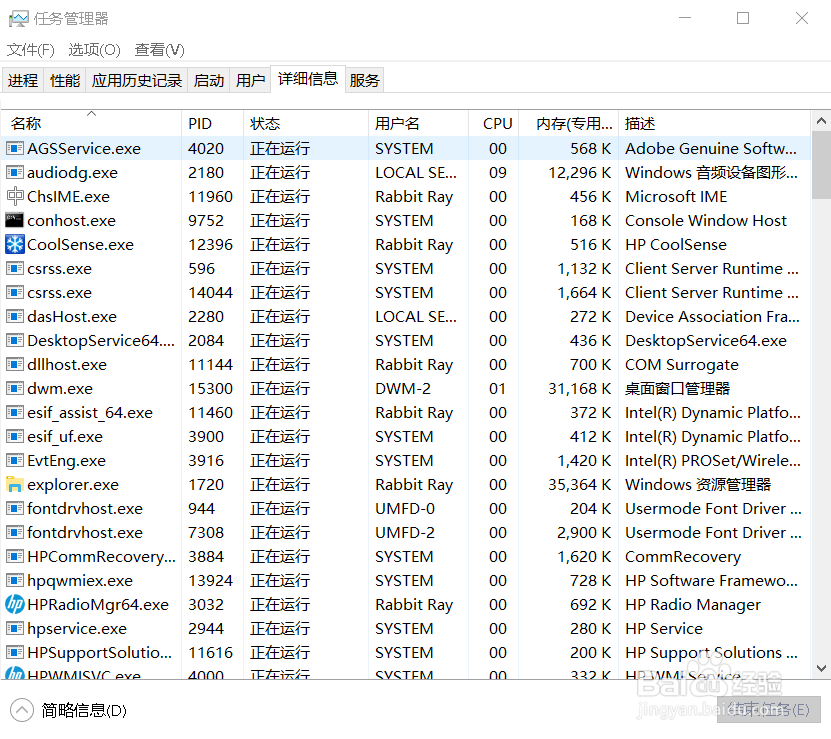Open the 文件(F) menu
Screen dimensions: 831x739
click(30, 50)
